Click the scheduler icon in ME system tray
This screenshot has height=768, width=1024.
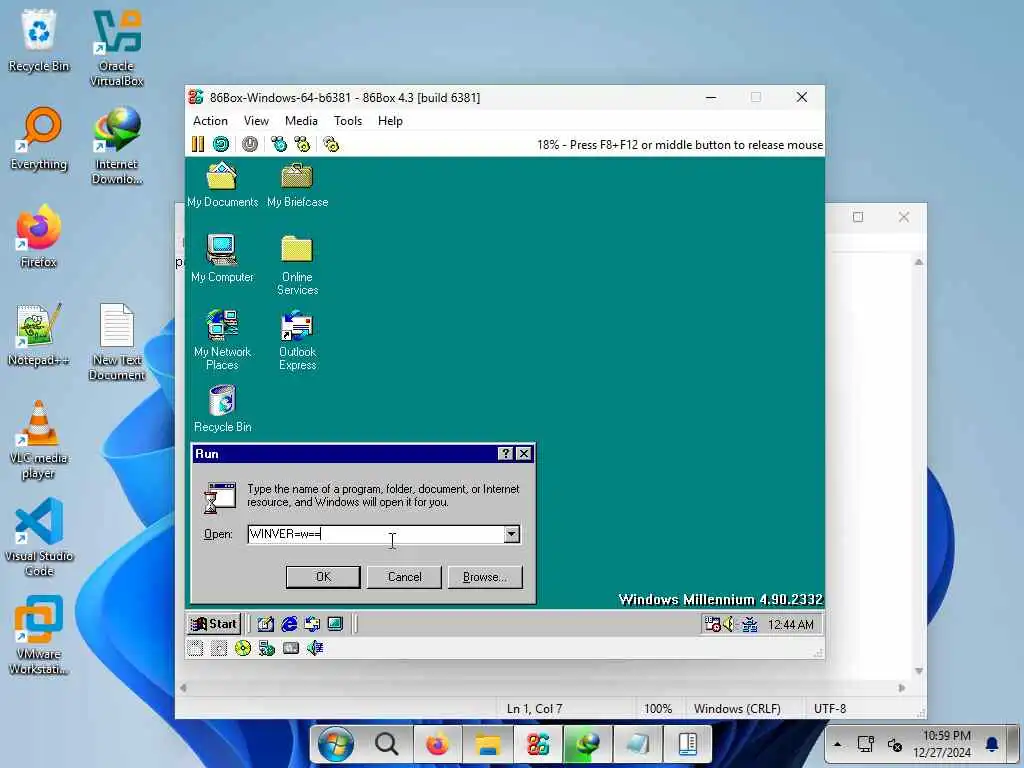coord(712,624)
